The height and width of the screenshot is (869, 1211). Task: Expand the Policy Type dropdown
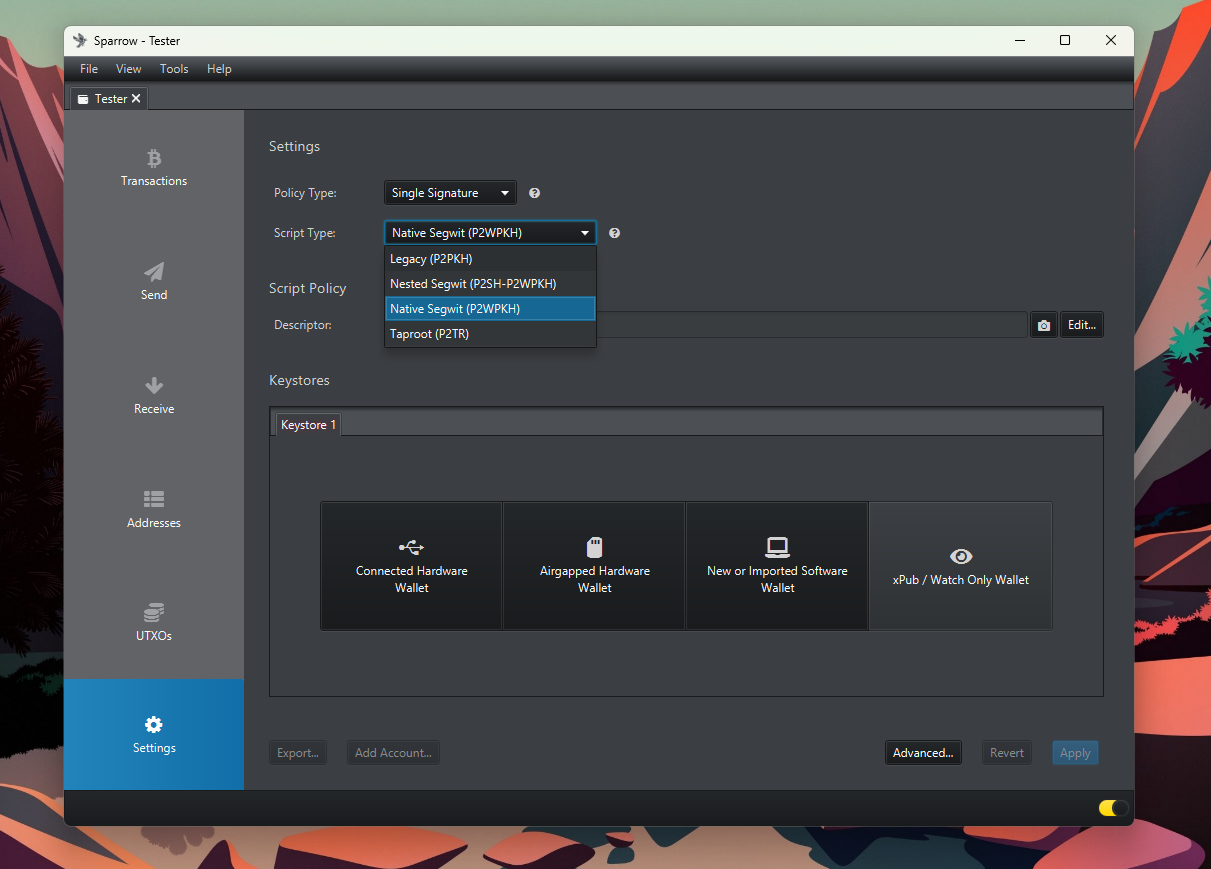[x=450, y=193]
